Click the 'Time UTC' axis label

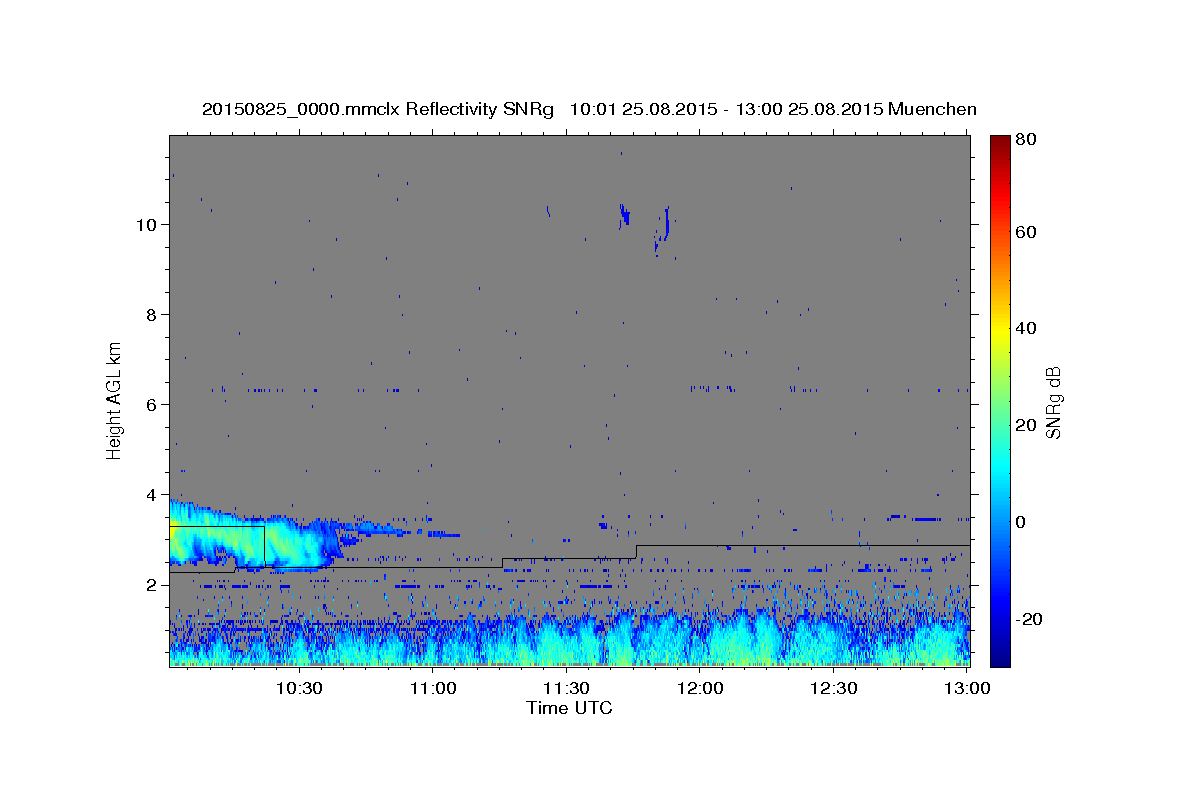tap(569, 708)
